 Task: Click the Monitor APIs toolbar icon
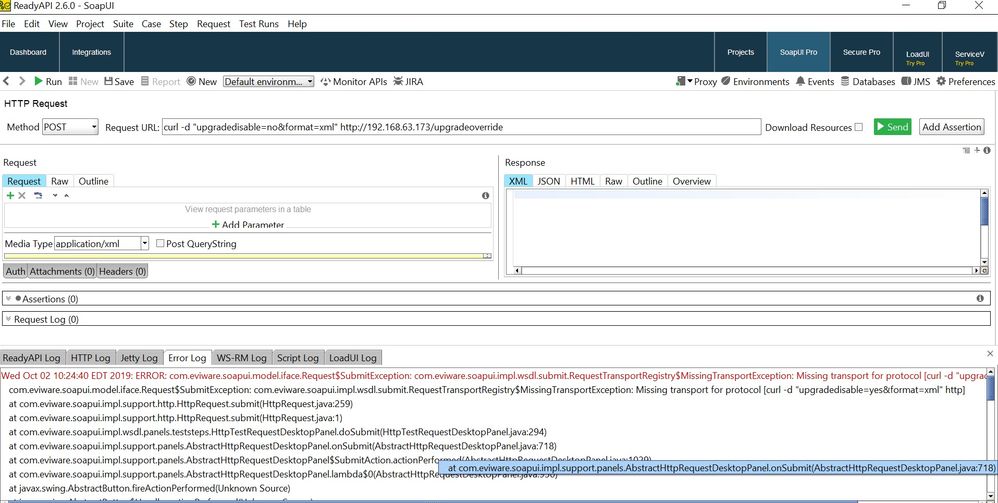[325, 82]
